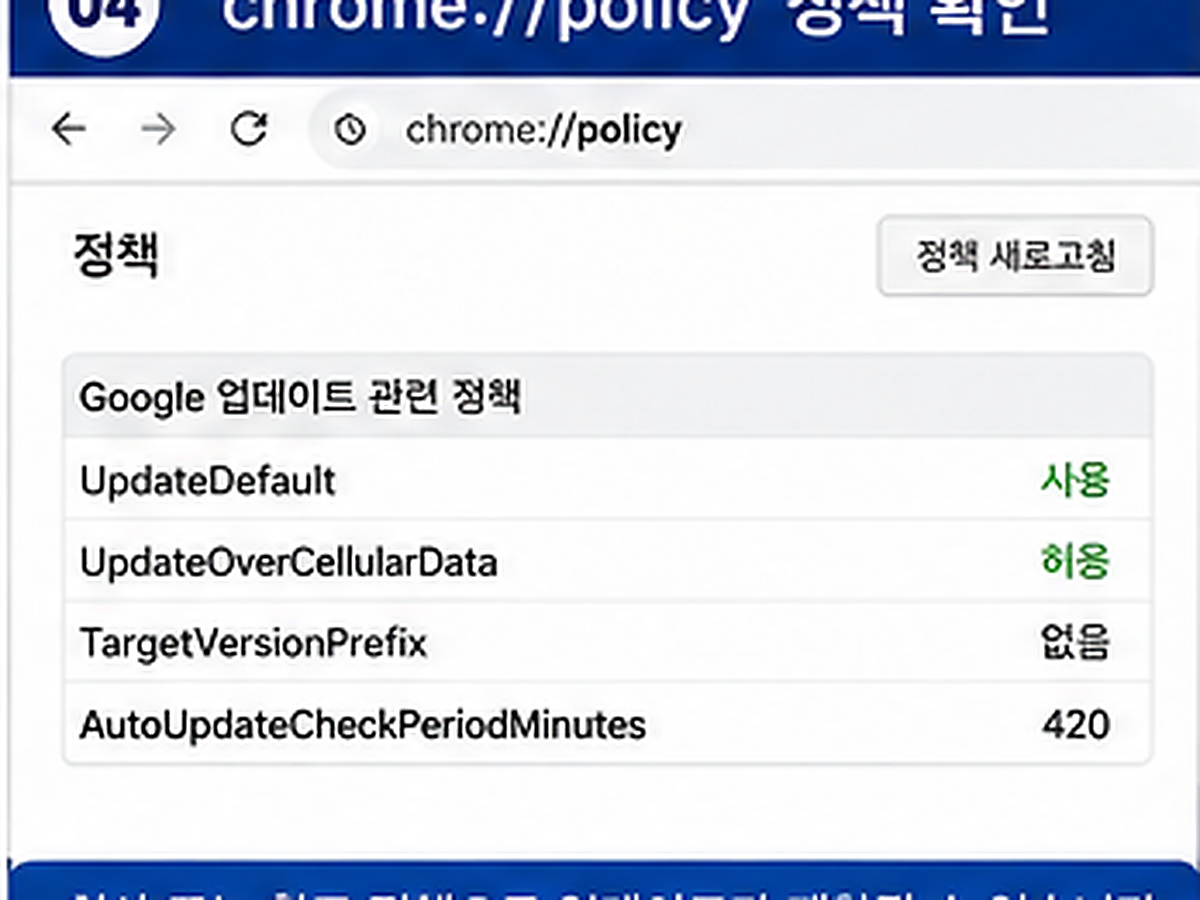Select the UpdateOverCellularData policy name

(289, 563)
